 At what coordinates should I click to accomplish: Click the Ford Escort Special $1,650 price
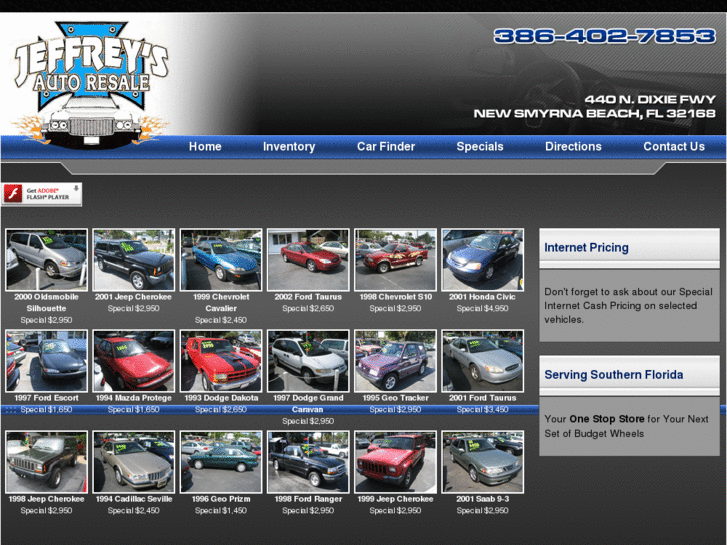[46, 410]
